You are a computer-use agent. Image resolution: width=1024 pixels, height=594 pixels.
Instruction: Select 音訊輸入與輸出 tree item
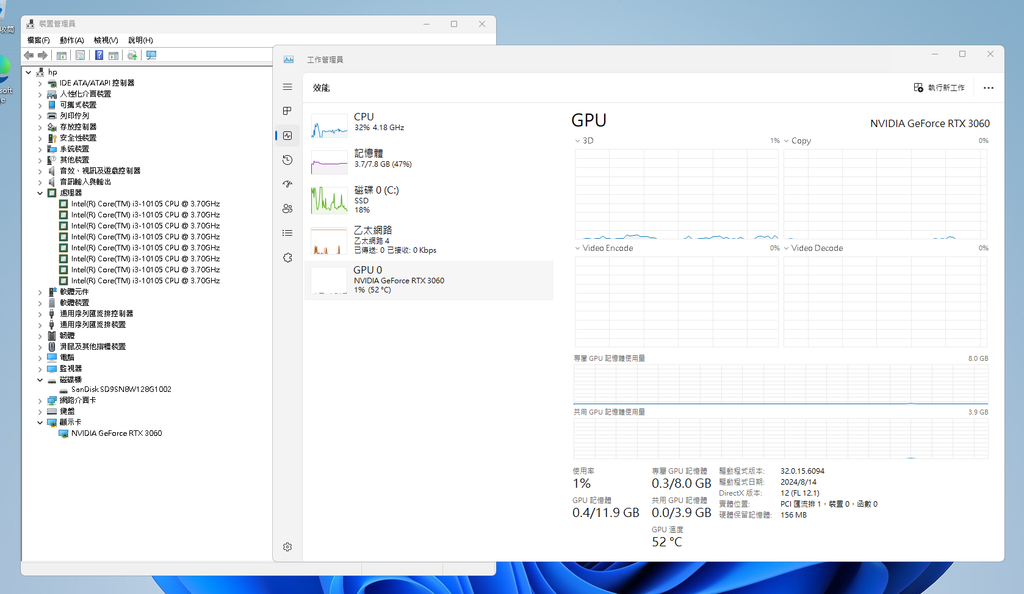85,182
